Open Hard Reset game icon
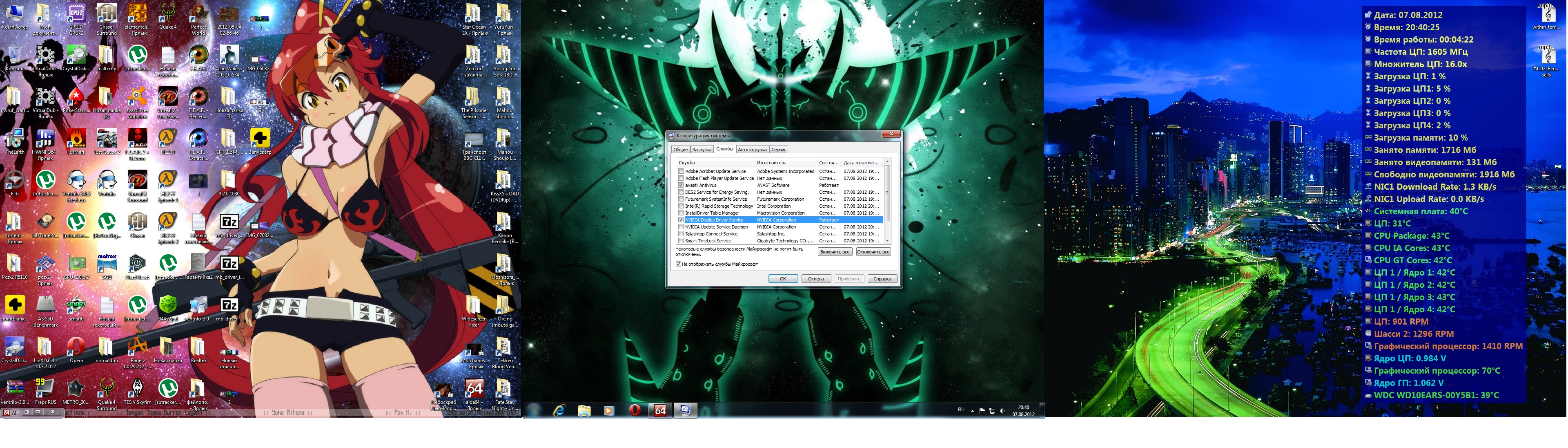 pyautogui.click(x=138, y=267)
